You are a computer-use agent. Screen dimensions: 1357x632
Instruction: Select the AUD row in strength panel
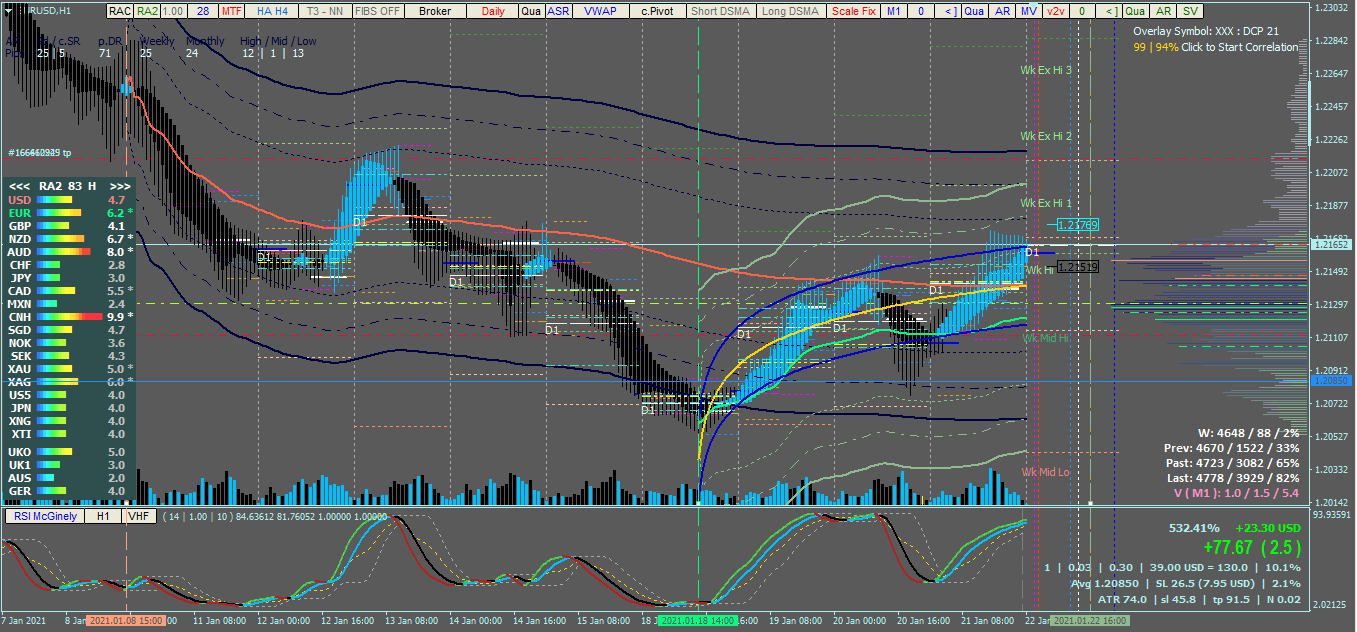coord(68,252)
